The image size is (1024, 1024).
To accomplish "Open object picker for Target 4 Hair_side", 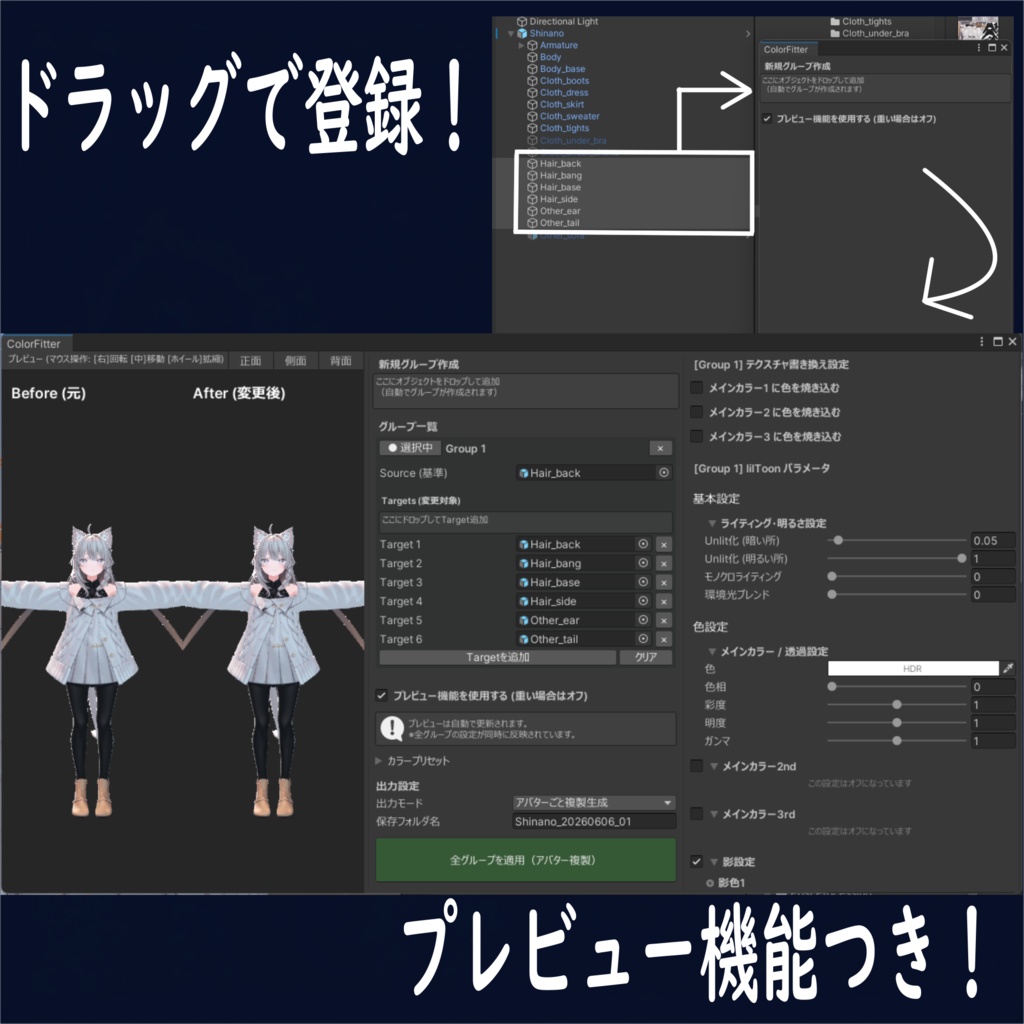I will (643, 601).
